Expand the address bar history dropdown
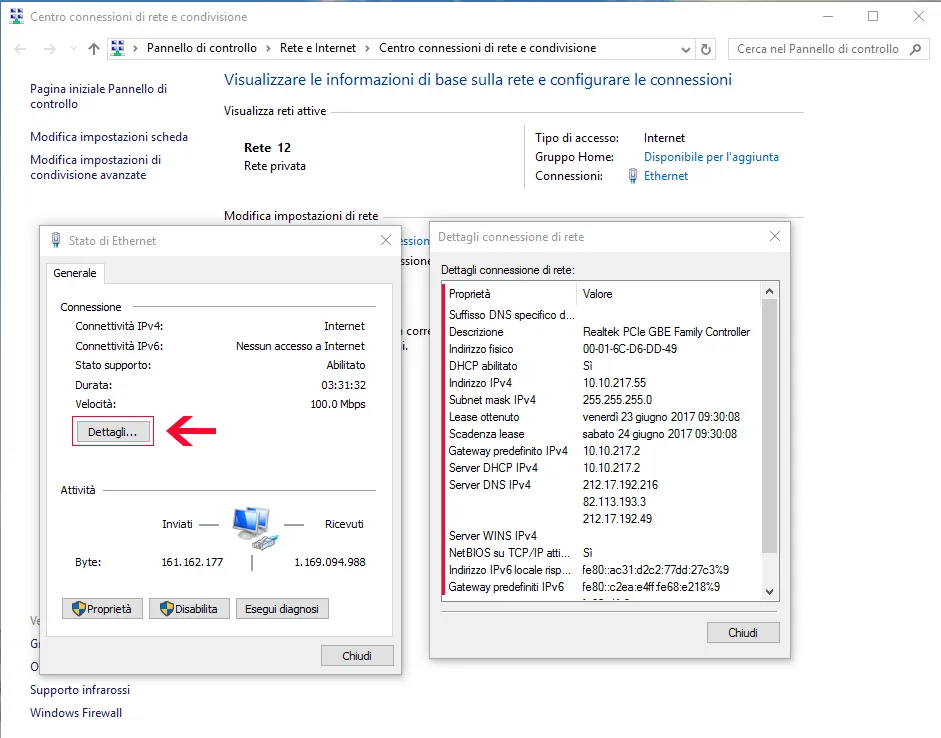941x738 pixels. click(687, 48)
